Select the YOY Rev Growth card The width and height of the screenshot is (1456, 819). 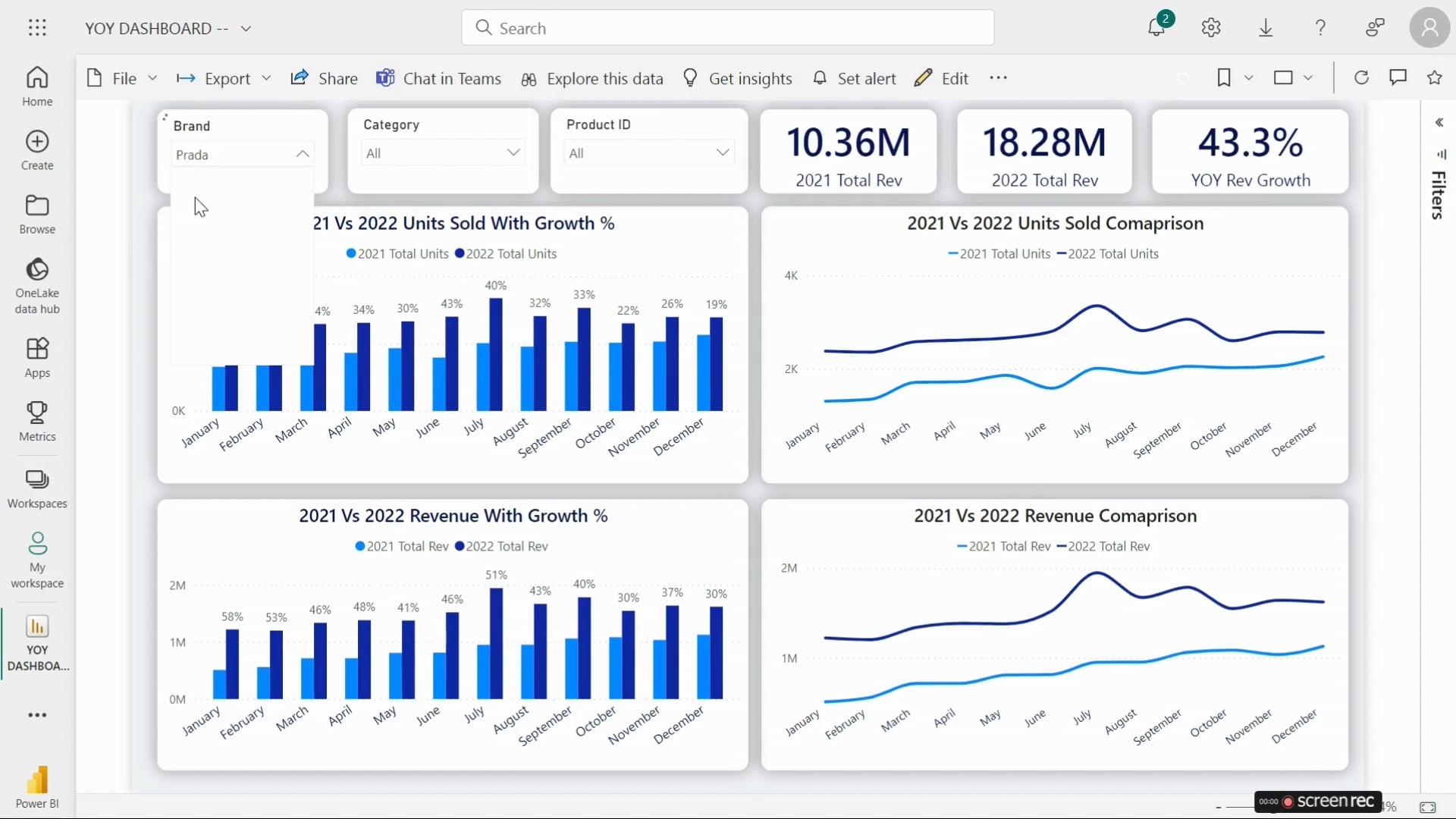pos(1250,151)
